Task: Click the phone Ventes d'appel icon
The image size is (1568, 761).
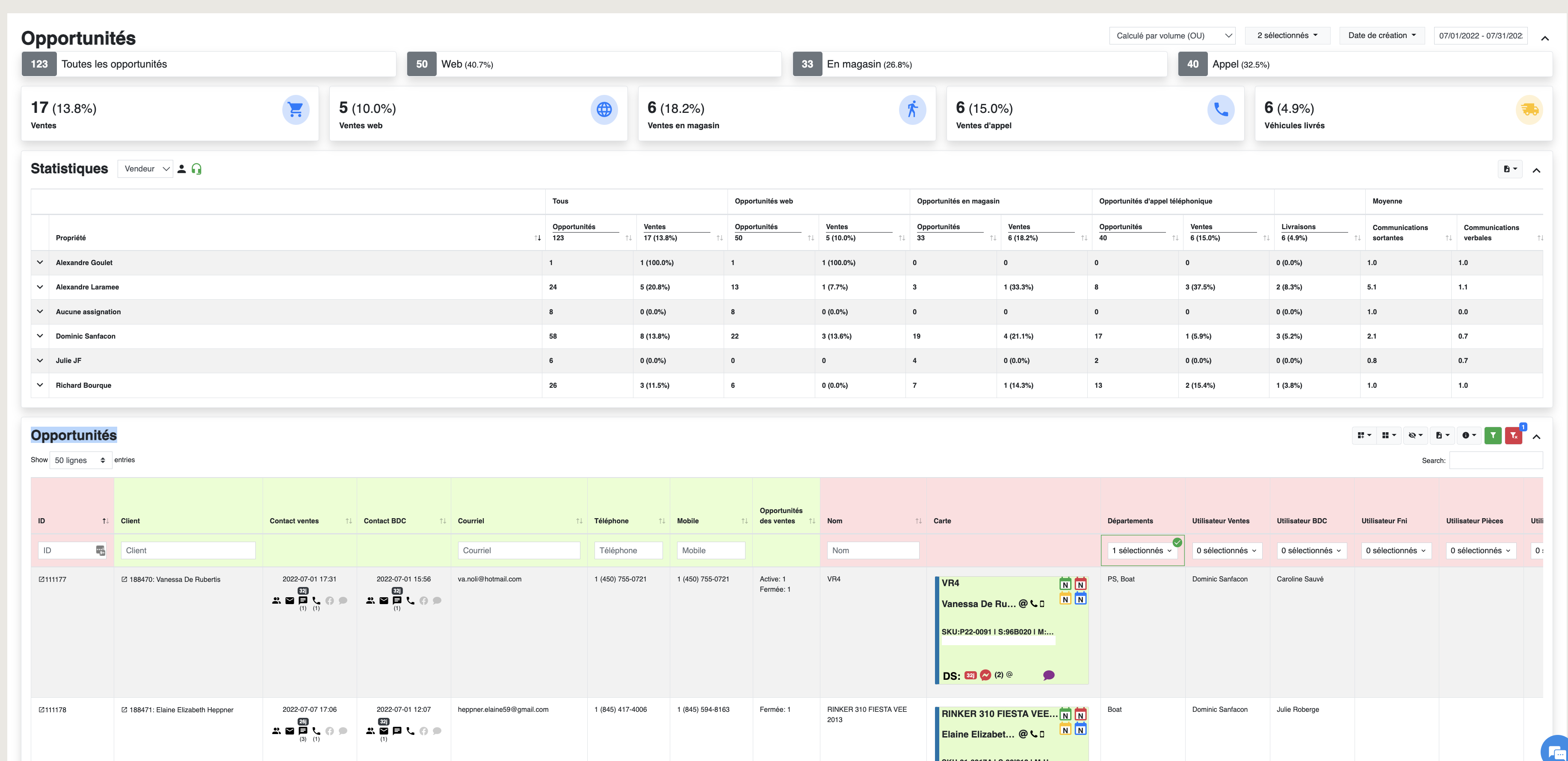Action: point(1220,109)
